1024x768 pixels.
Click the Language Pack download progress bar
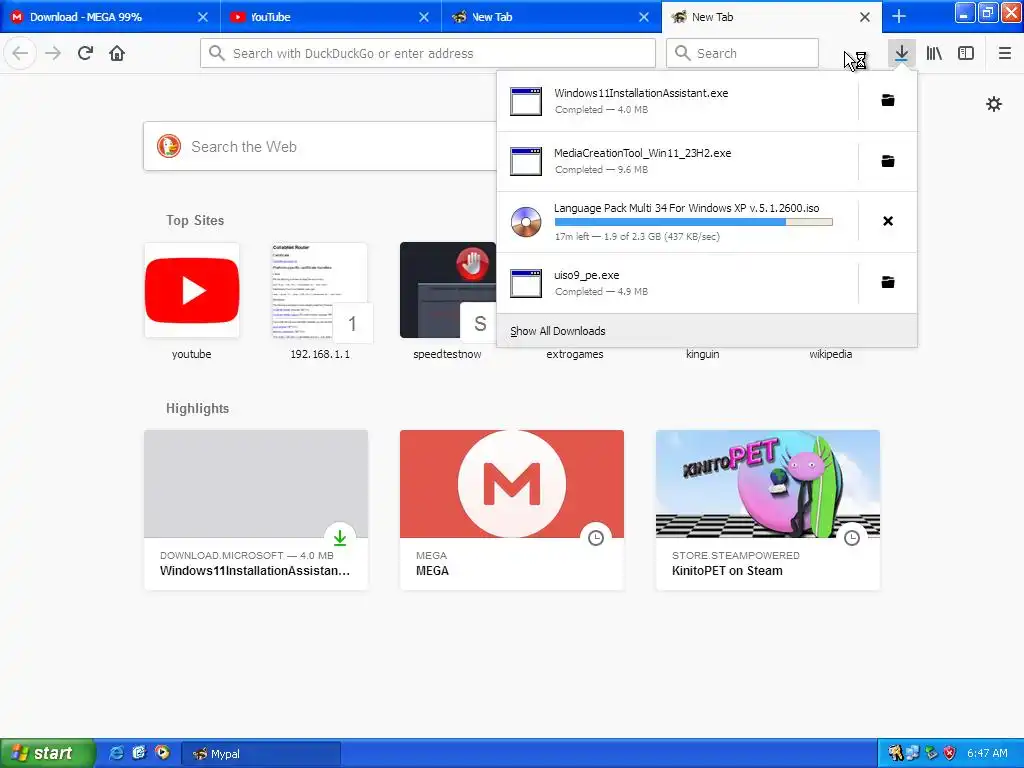coord(694,222)
